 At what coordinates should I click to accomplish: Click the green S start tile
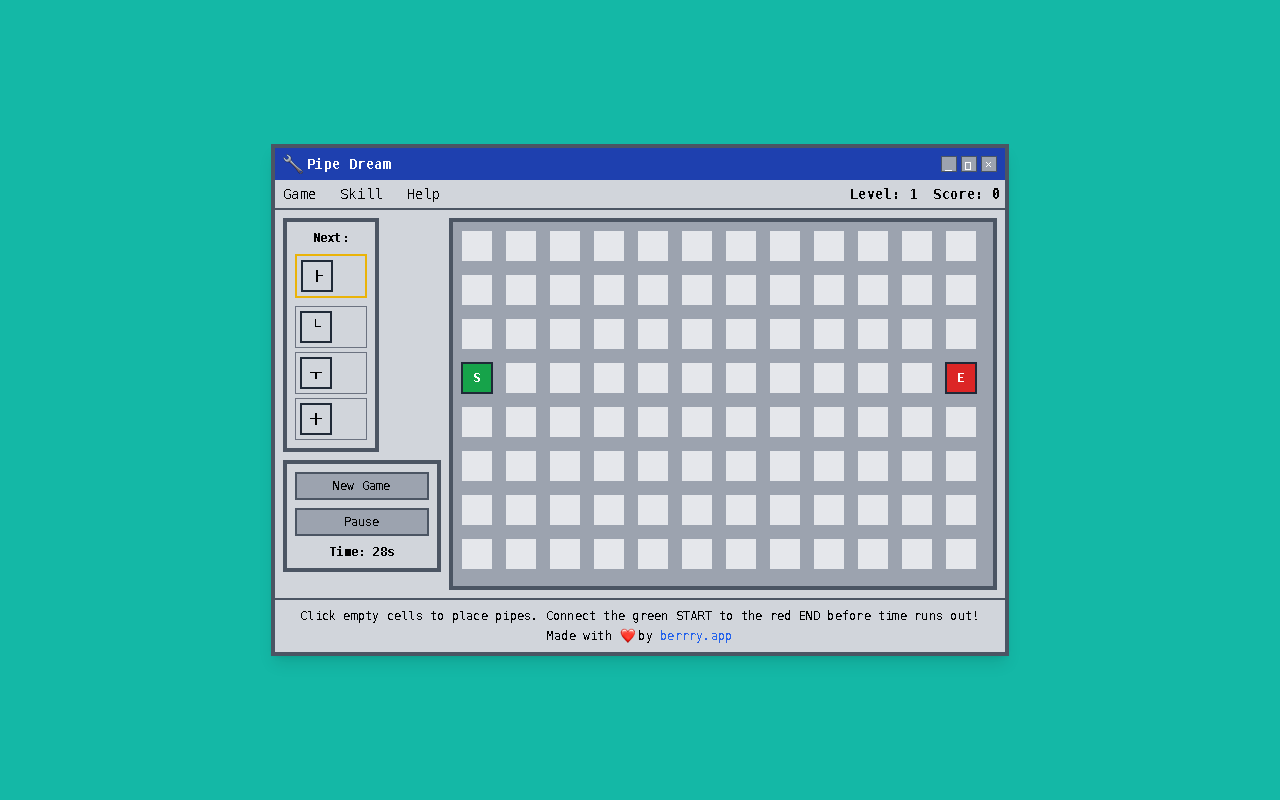(476, 377)
